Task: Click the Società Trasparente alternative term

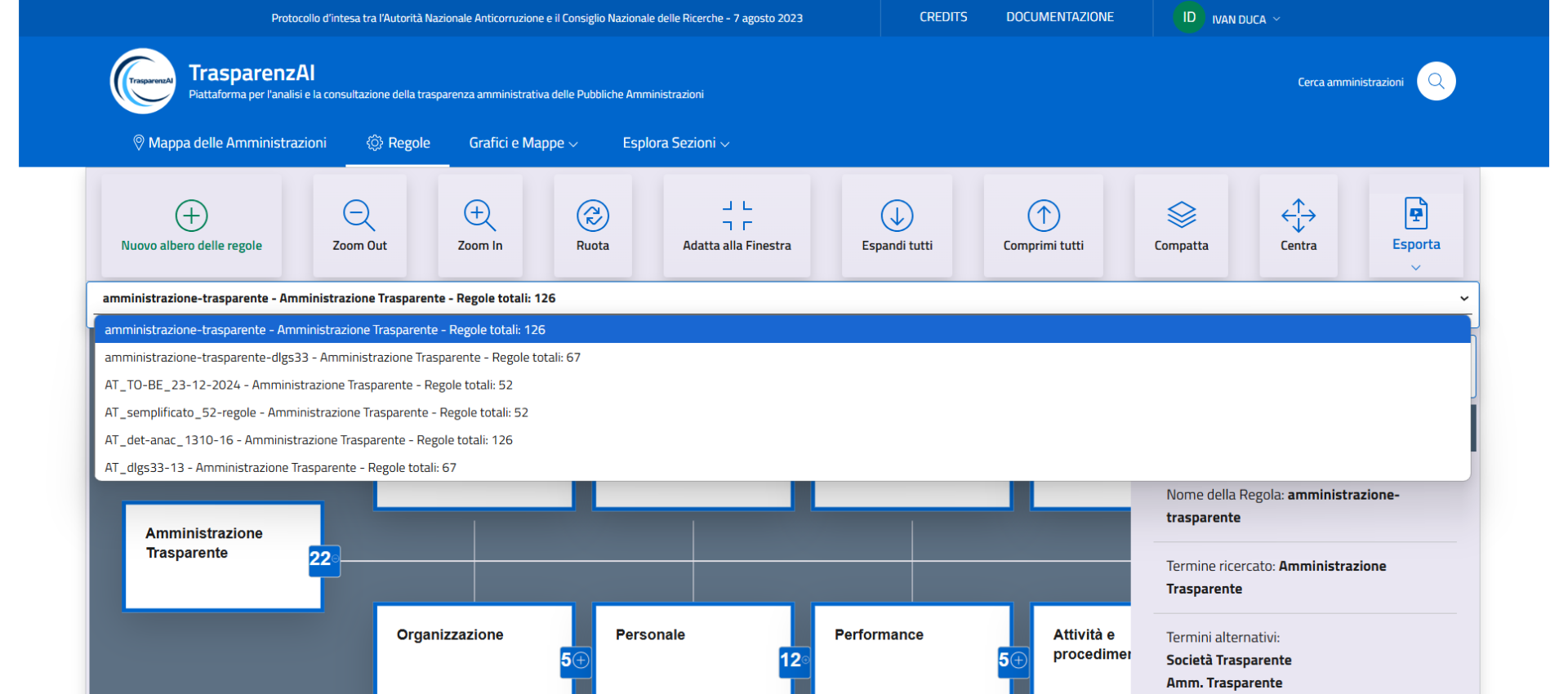Action: coord(1228,661)
